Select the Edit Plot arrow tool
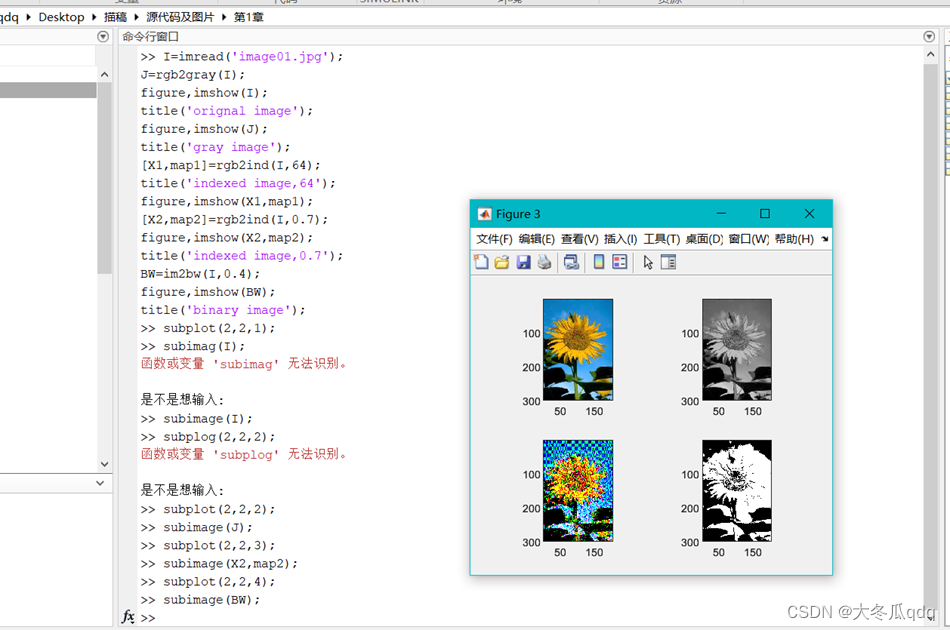Screen dimensions: 950x630 coord(648,262)
